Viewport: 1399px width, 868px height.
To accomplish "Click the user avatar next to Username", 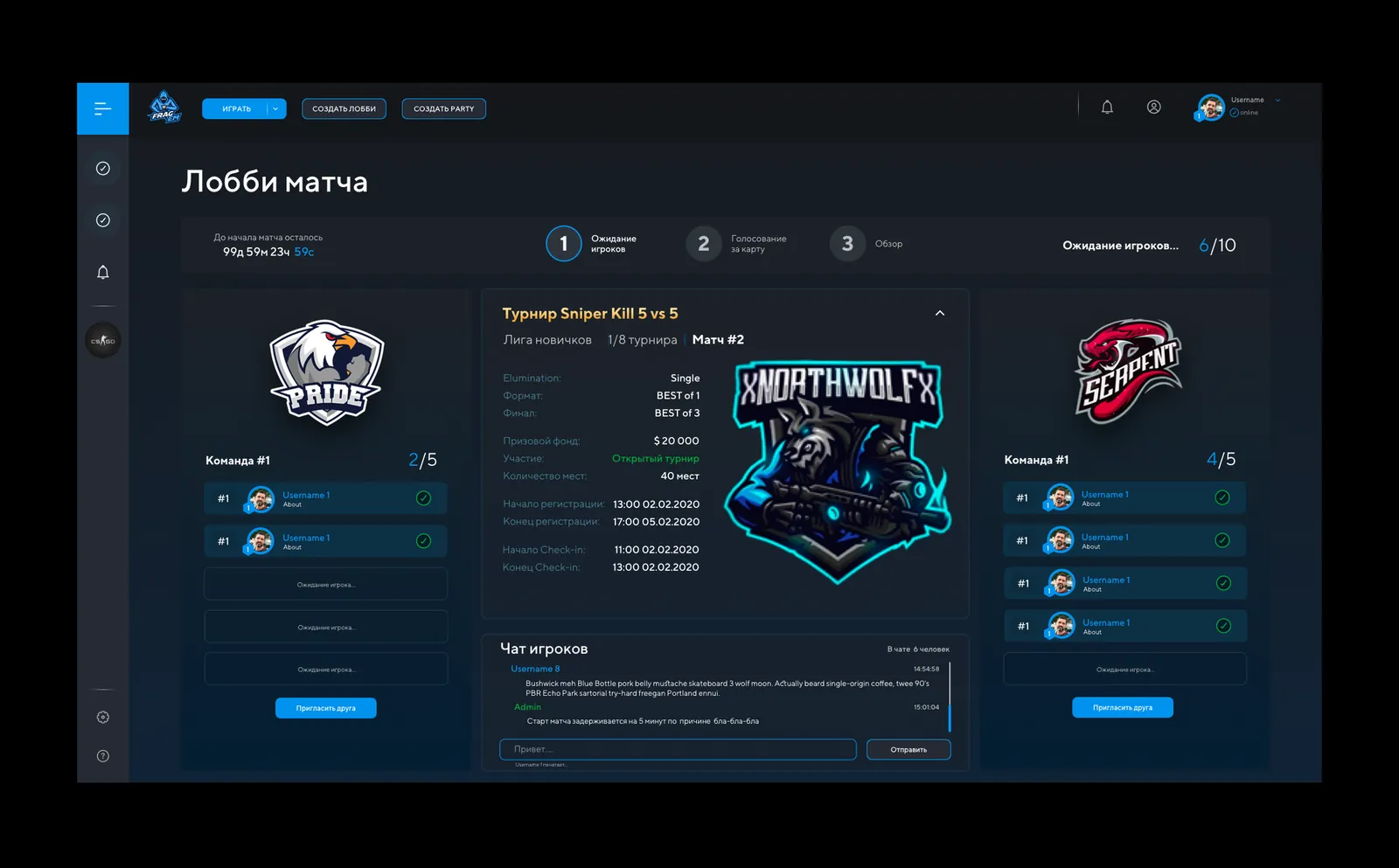I will click(x=1211, y=108).
